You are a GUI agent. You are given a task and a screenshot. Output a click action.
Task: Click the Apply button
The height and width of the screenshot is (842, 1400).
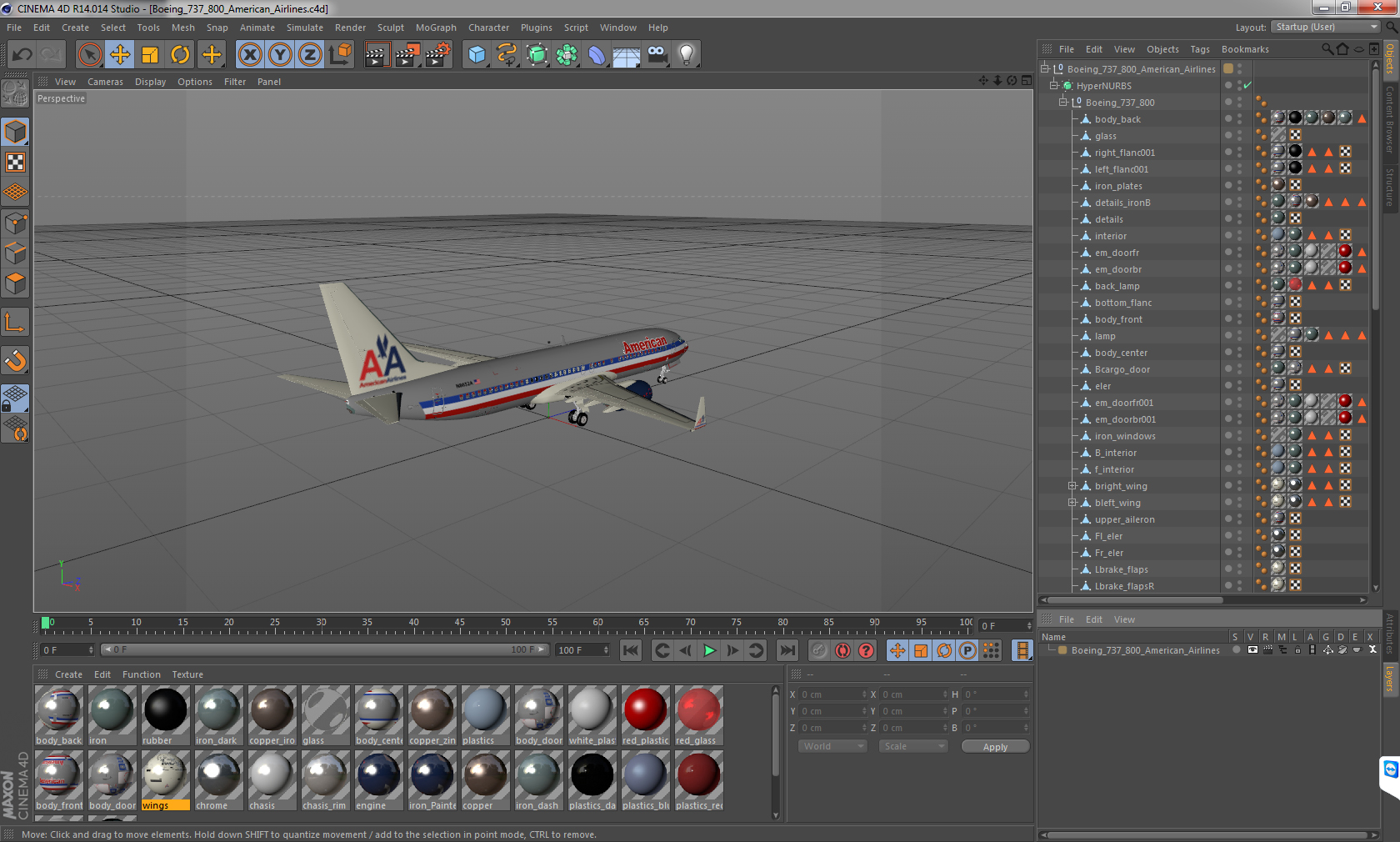(x=995, y=746)
